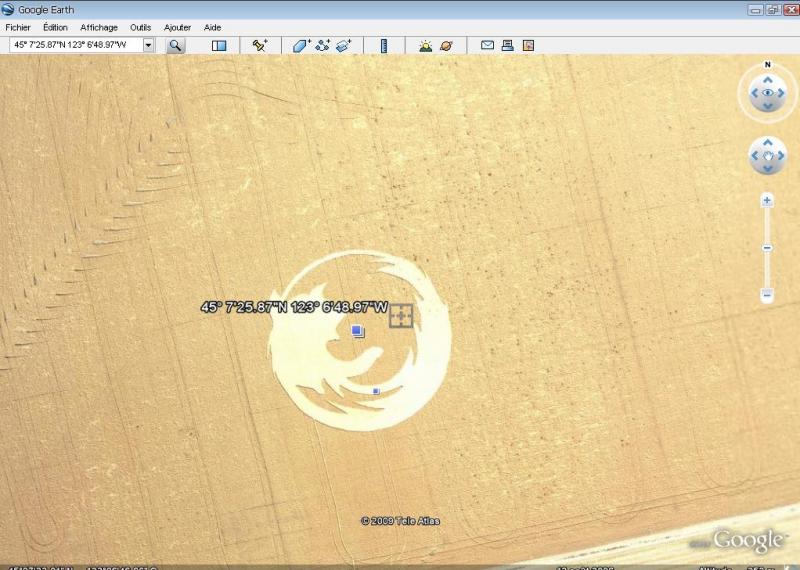The image size is (800, 570).
Task: Move up with pan joystick arrow
Action: pyautogui.click(x=767, y=142)
